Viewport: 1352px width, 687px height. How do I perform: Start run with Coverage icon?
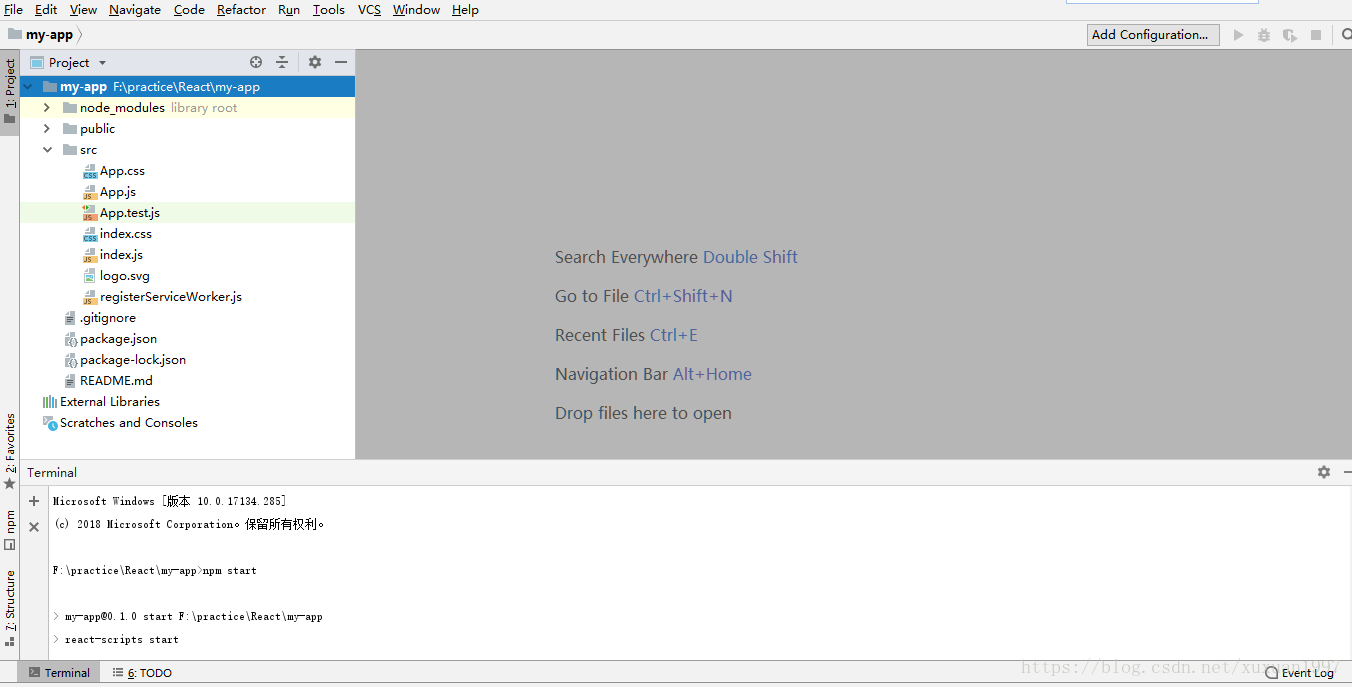pyautogui.click(x=1289, y=34)
